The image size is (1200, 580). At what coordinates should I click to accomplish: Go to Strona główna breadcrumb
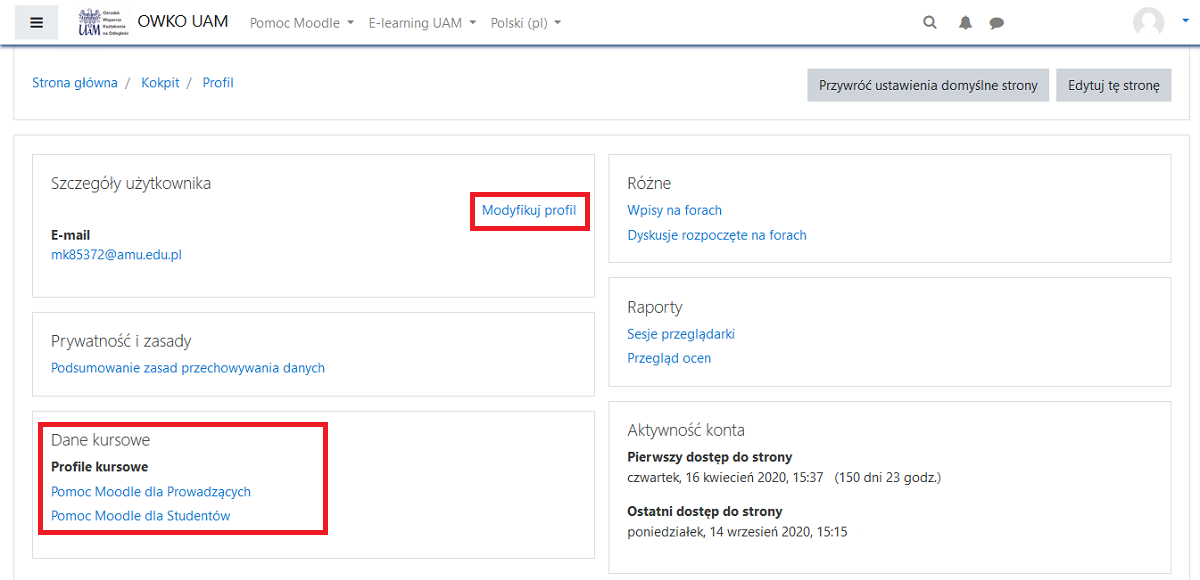point(74,83)
